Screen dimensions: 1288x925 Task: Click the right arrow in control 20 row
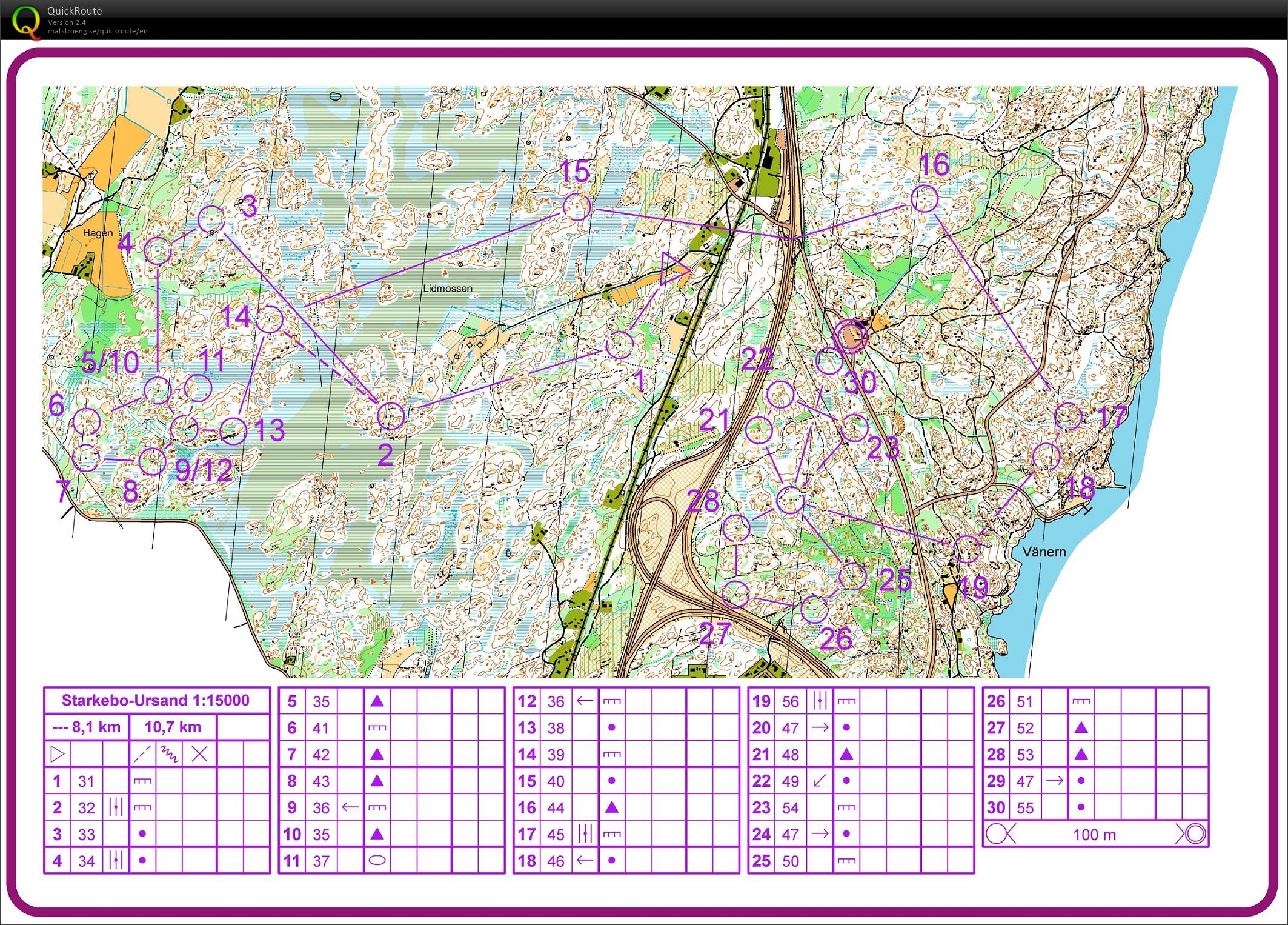(819, 727)
